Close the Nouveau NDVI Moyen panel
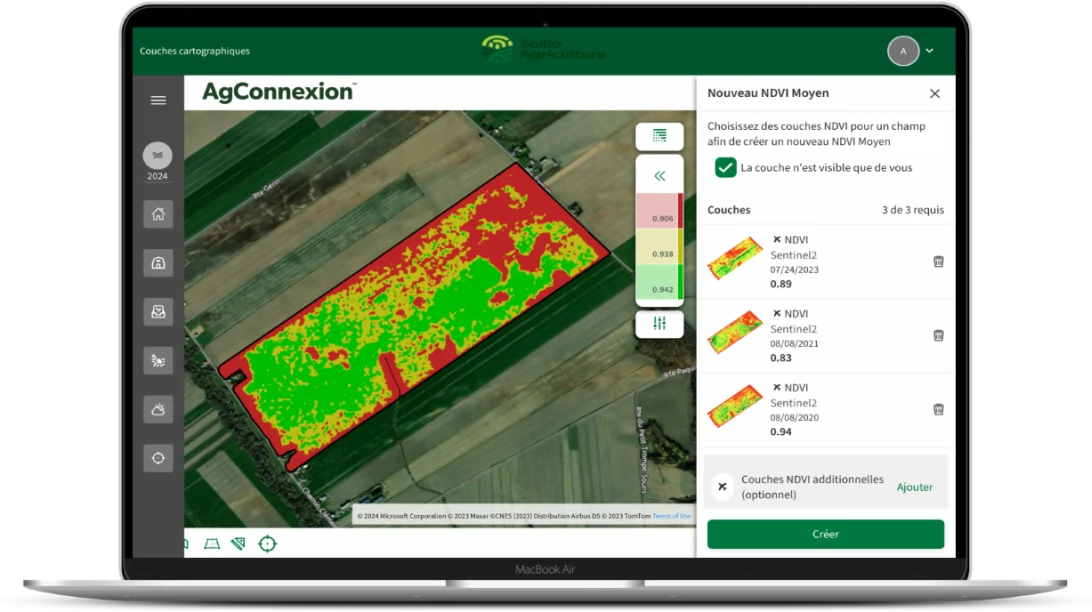Viewport: 1092px width, 612px height. tap(935, 93)
